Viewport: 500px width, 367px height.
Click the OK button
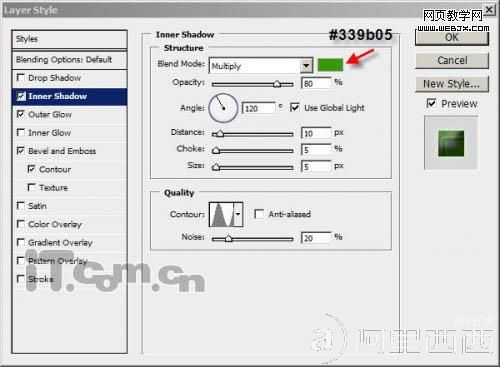tap(452, 37)
